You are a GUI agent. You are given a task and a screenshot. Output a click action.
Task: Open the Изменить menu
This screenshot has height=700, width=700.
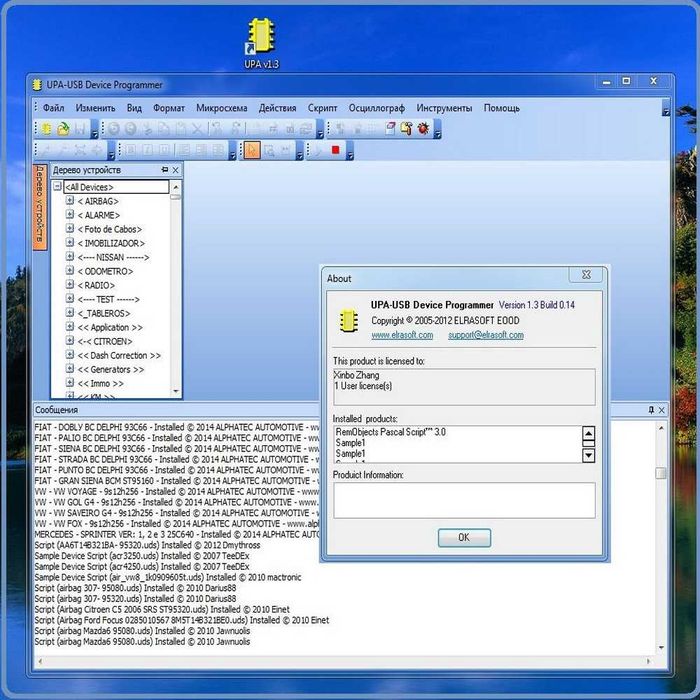[96, 108]
